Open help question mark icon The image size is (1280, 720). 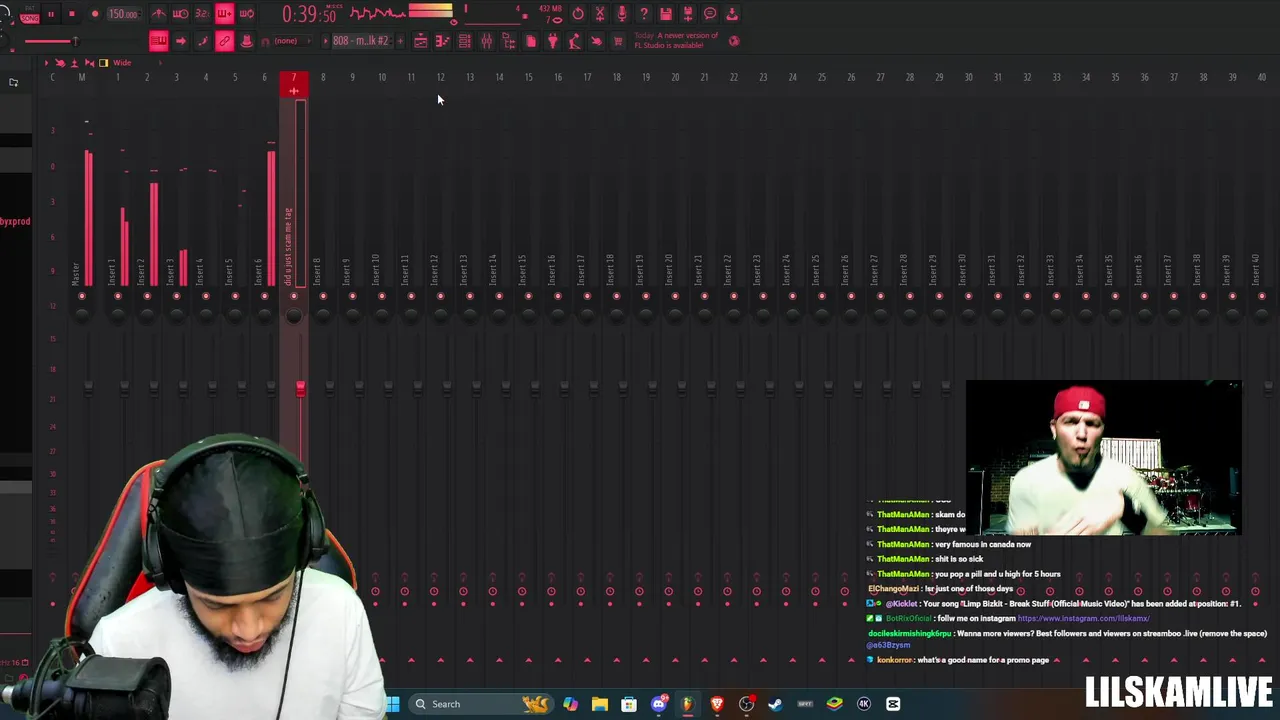click(x=644, y=14)
